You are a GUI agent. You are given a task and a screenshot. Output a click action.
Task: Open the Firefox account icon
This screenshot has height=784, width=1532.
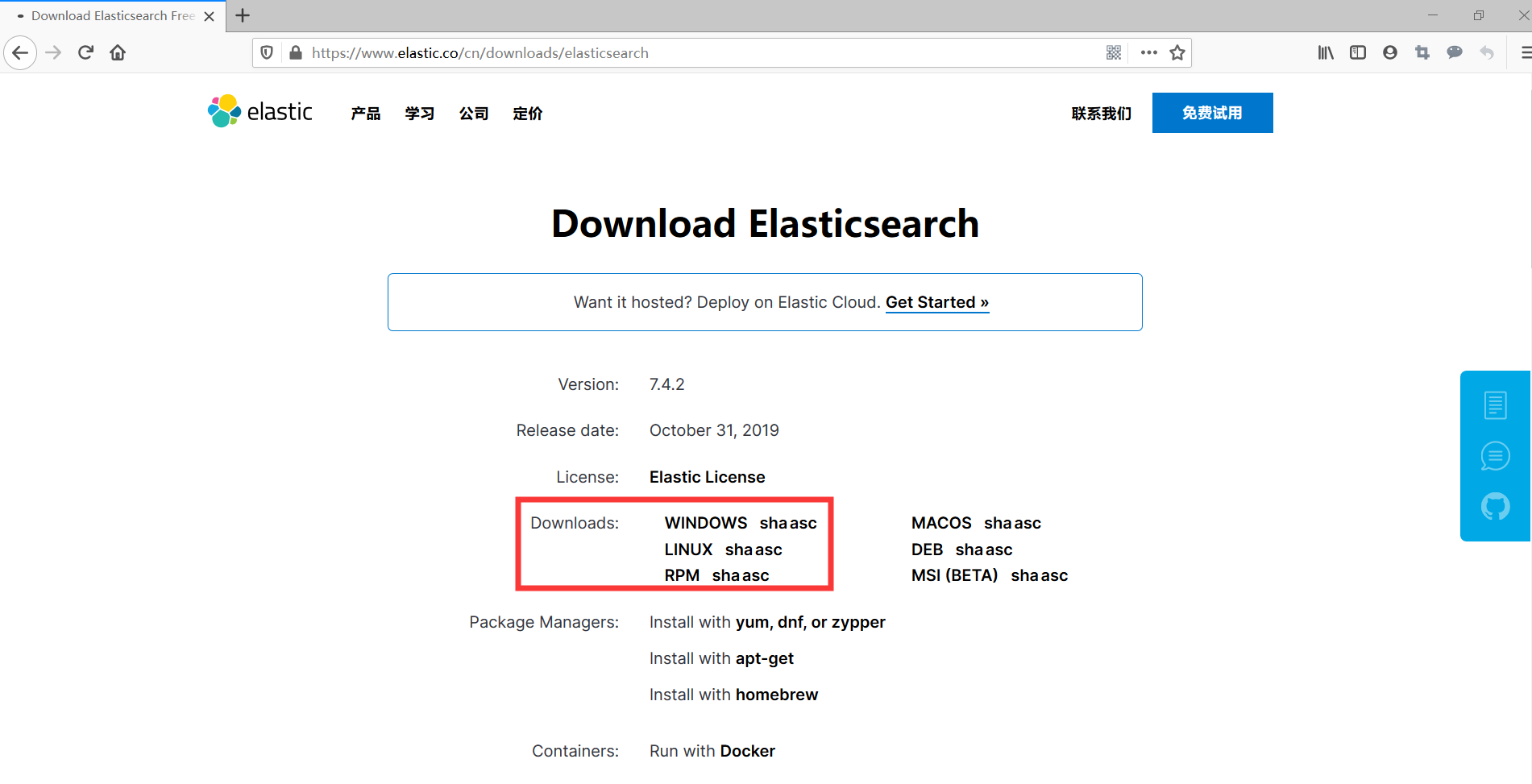[x=1390, y=53]
